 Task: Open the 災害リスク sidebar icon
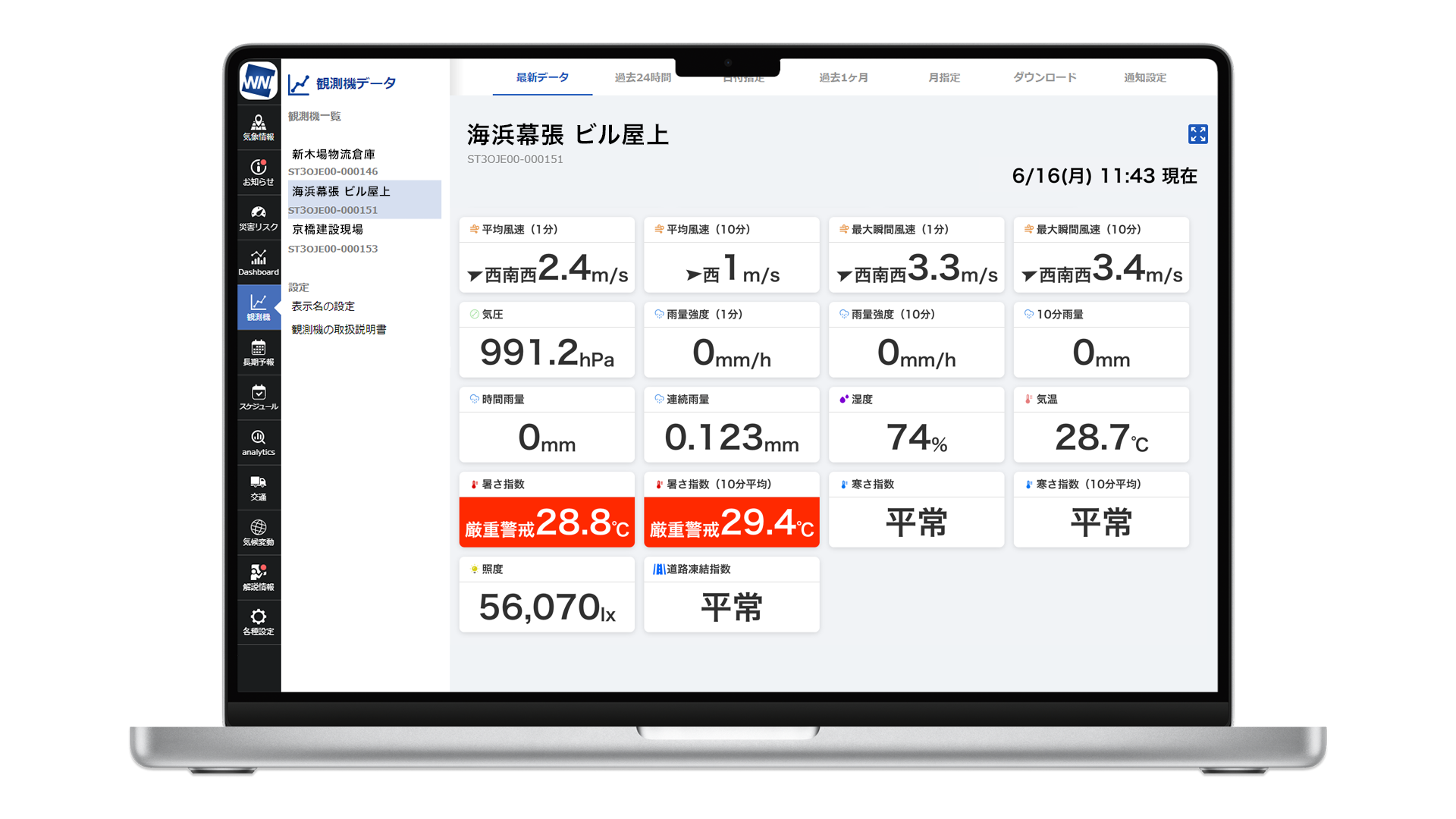point(259,218)
